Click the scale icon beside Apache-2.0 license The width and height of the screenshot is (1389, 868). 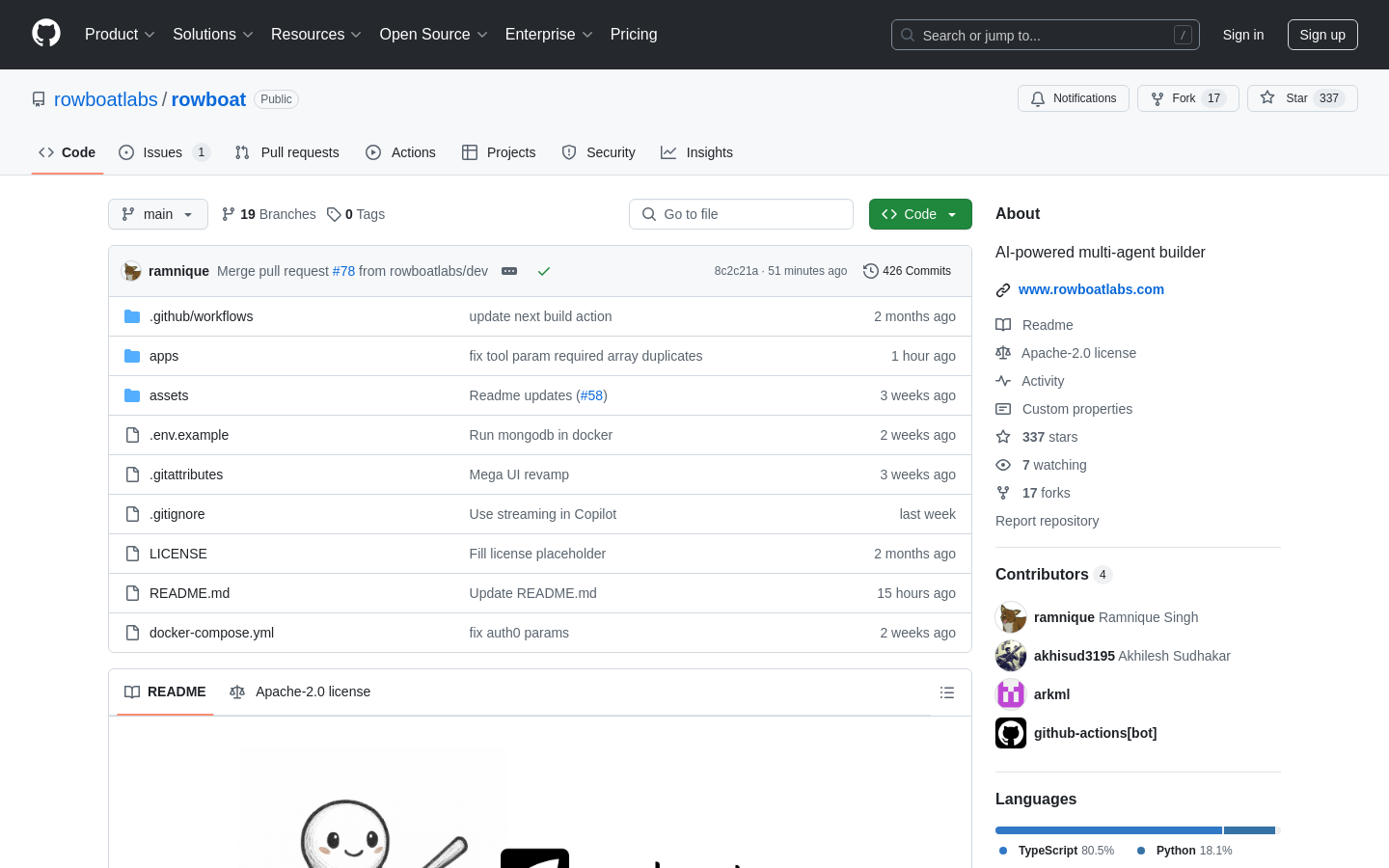pyautogui.click(x=1003, y=353)
